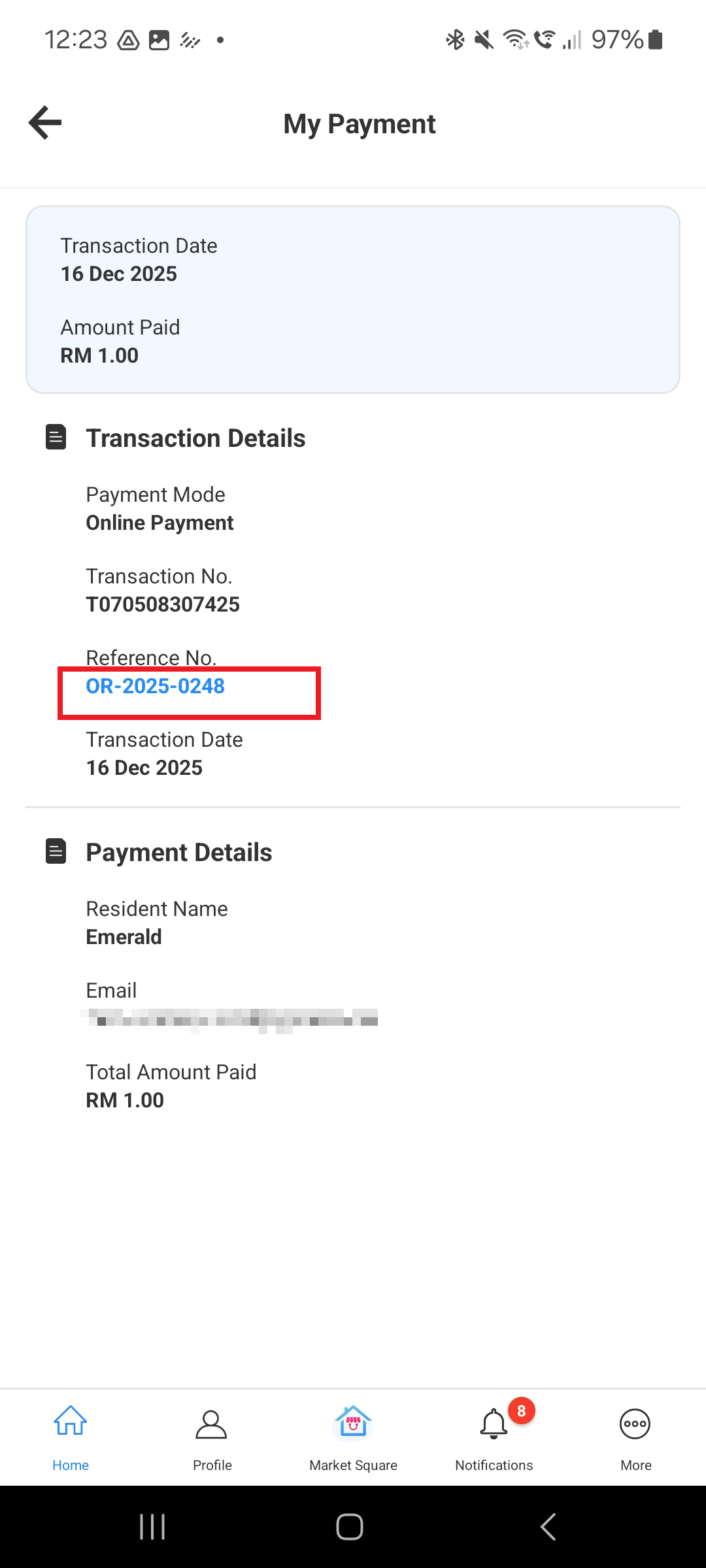
Task: Open the More options circle icon
Action: click(635, 1424)
